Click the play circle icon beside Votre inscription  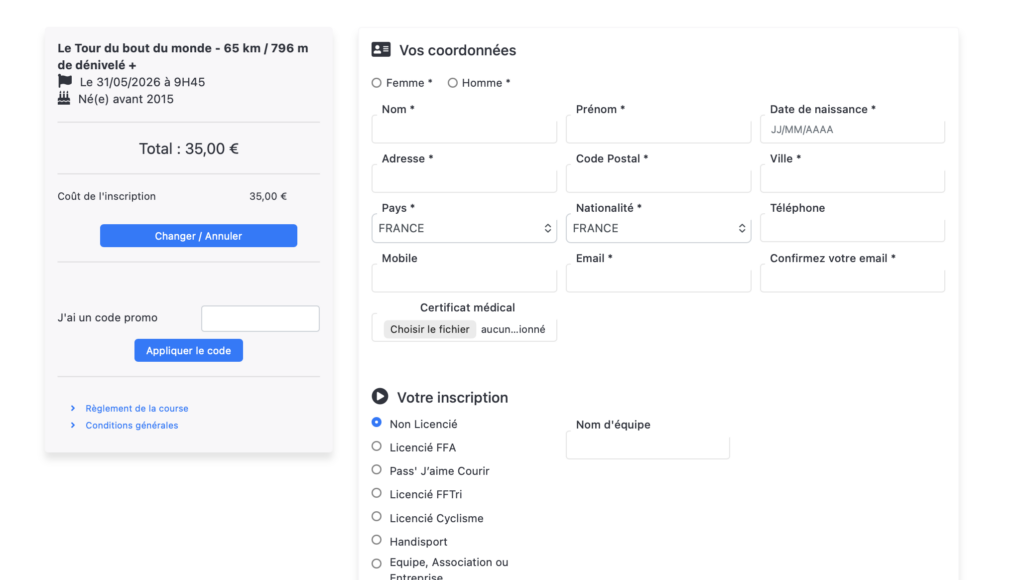tap(380, 397)
